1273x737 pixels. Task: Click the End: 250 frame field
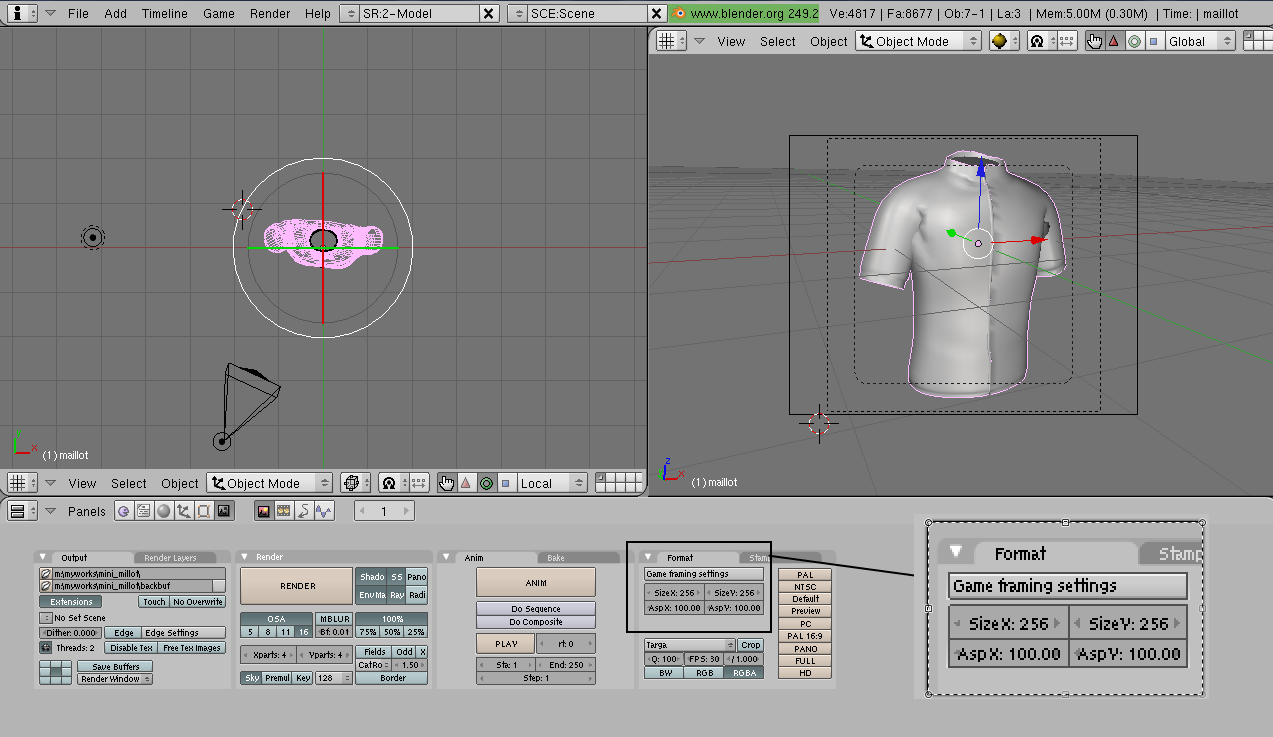coord(565,665)
